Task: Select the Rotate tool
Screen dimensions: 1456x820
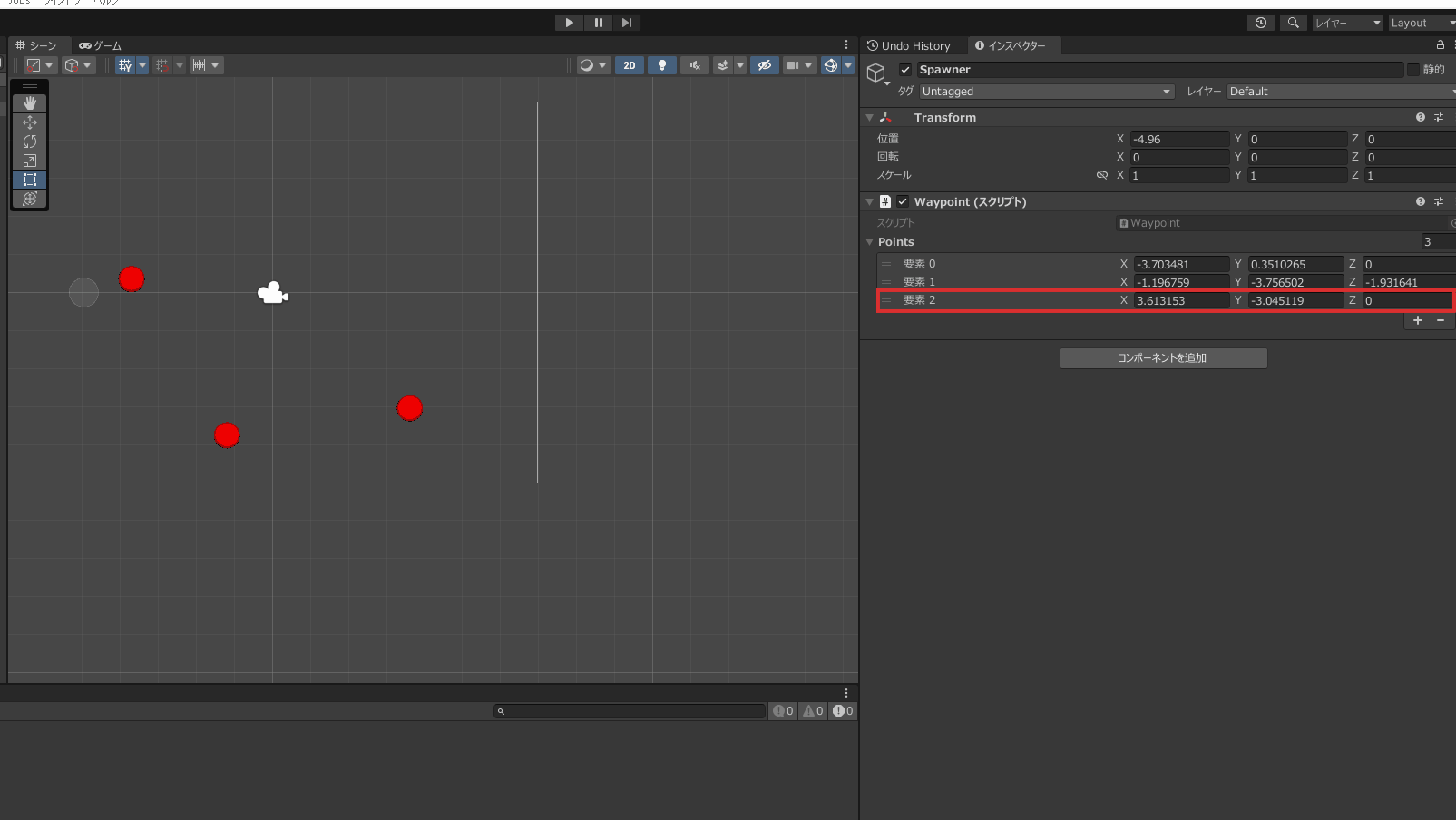Action: (29, 142)
